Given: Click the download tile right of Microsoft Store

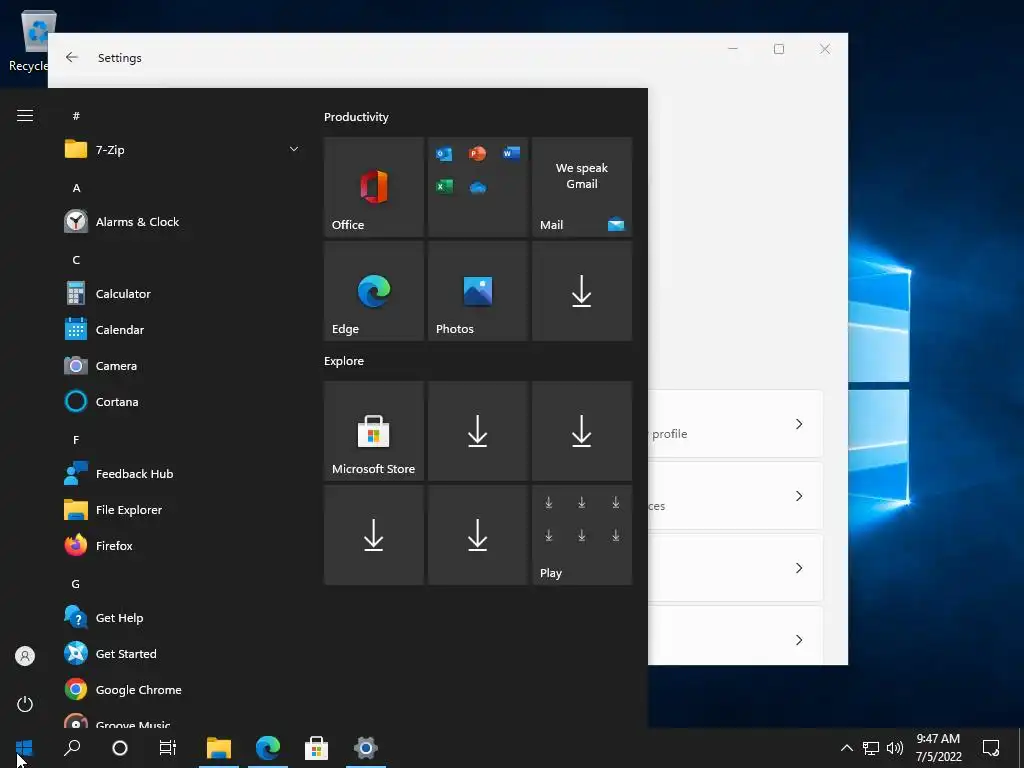Looking at the screenshot, I should click(477, 431).
